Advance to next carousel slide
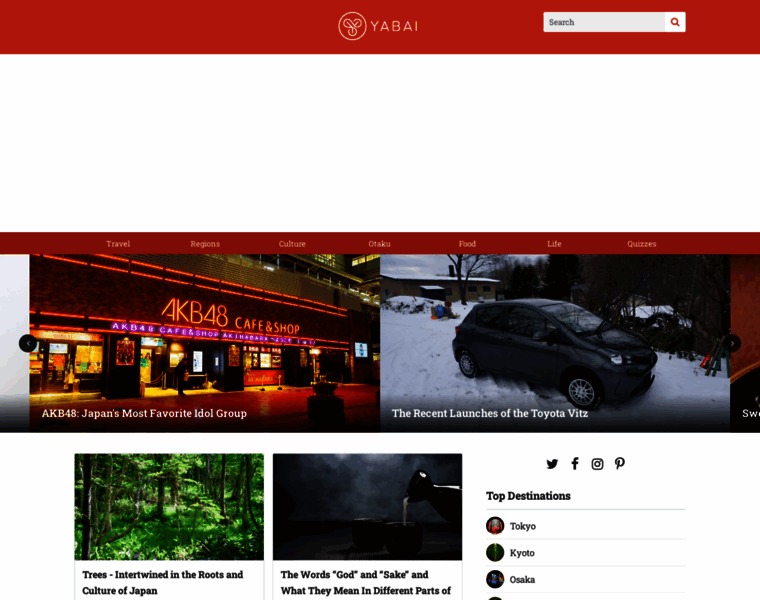This screenshot has height=600, width=760. click(732, 343)
